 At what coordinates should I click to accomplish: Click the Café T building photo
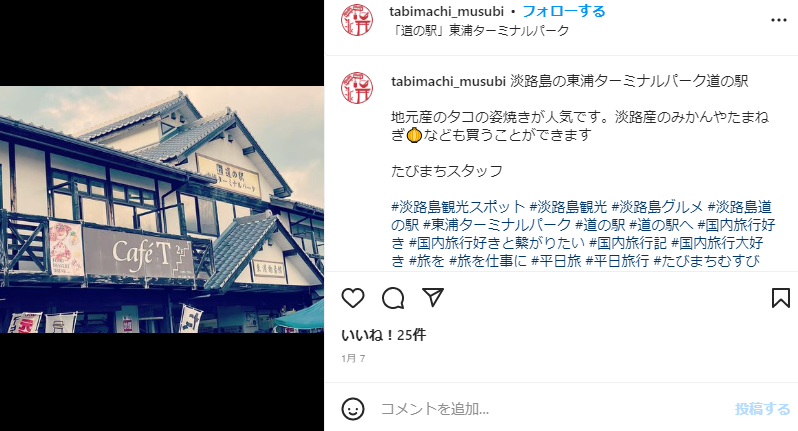coord(162,209)
